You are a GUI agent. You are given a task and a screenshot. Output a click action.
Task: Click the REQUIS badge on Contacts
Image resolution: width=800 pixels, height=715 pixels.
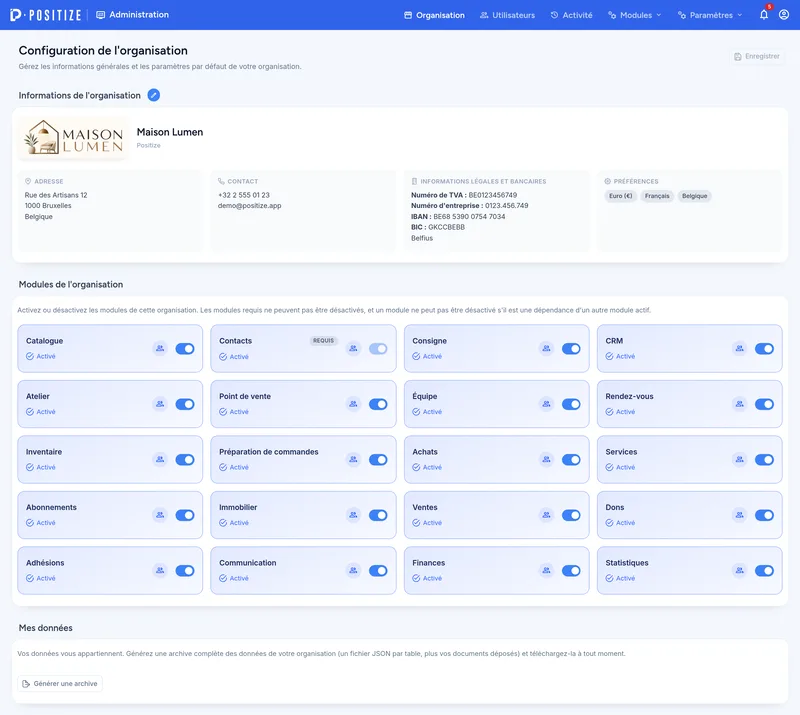(x=323, y=340)
